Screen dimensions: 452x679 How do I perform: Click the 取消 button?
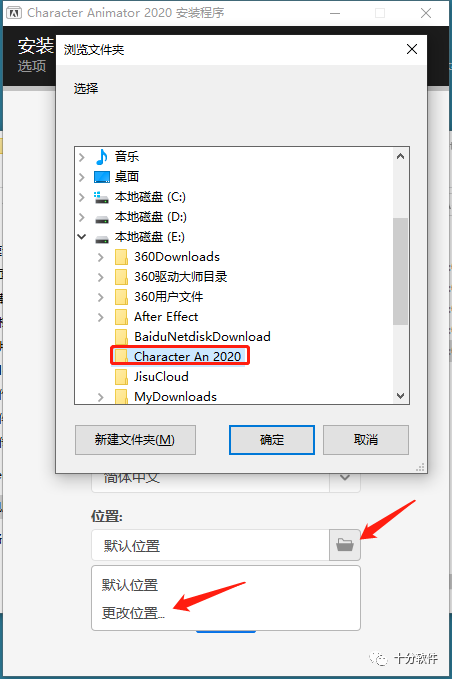[366, 440]
